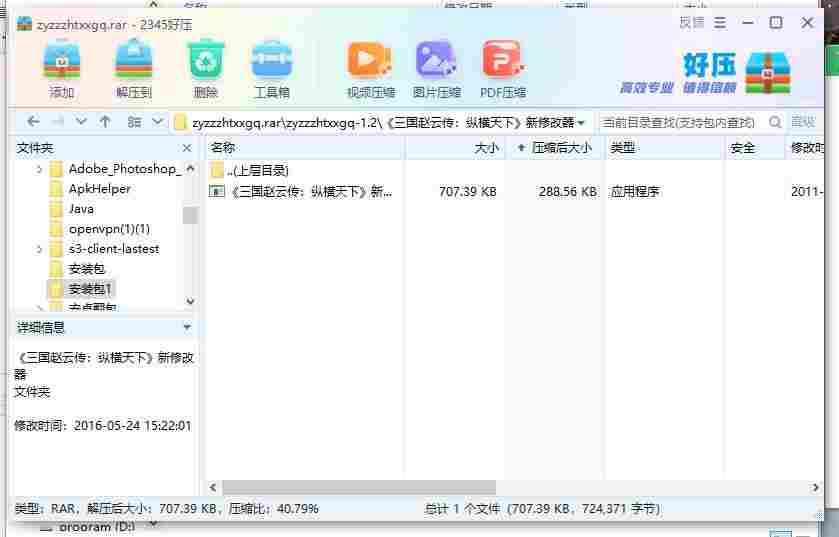Open the PDF压缩 compression tool
The height and width of the screenshot is (537, 839).
(503, 70)
